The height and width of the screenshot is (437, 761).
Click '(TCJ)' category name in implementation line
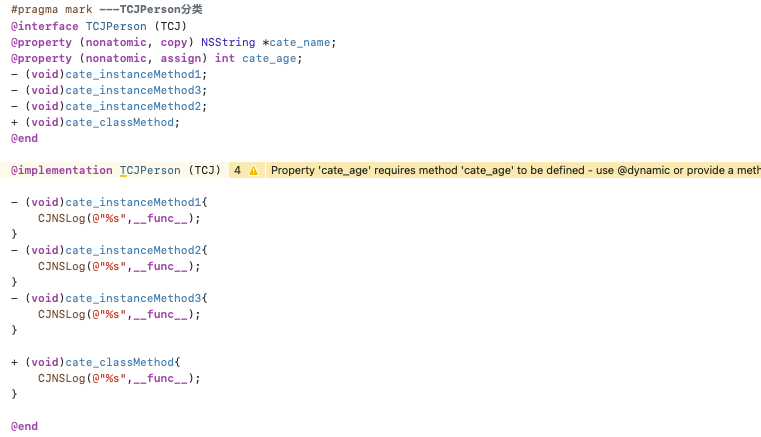coord(204,170)
